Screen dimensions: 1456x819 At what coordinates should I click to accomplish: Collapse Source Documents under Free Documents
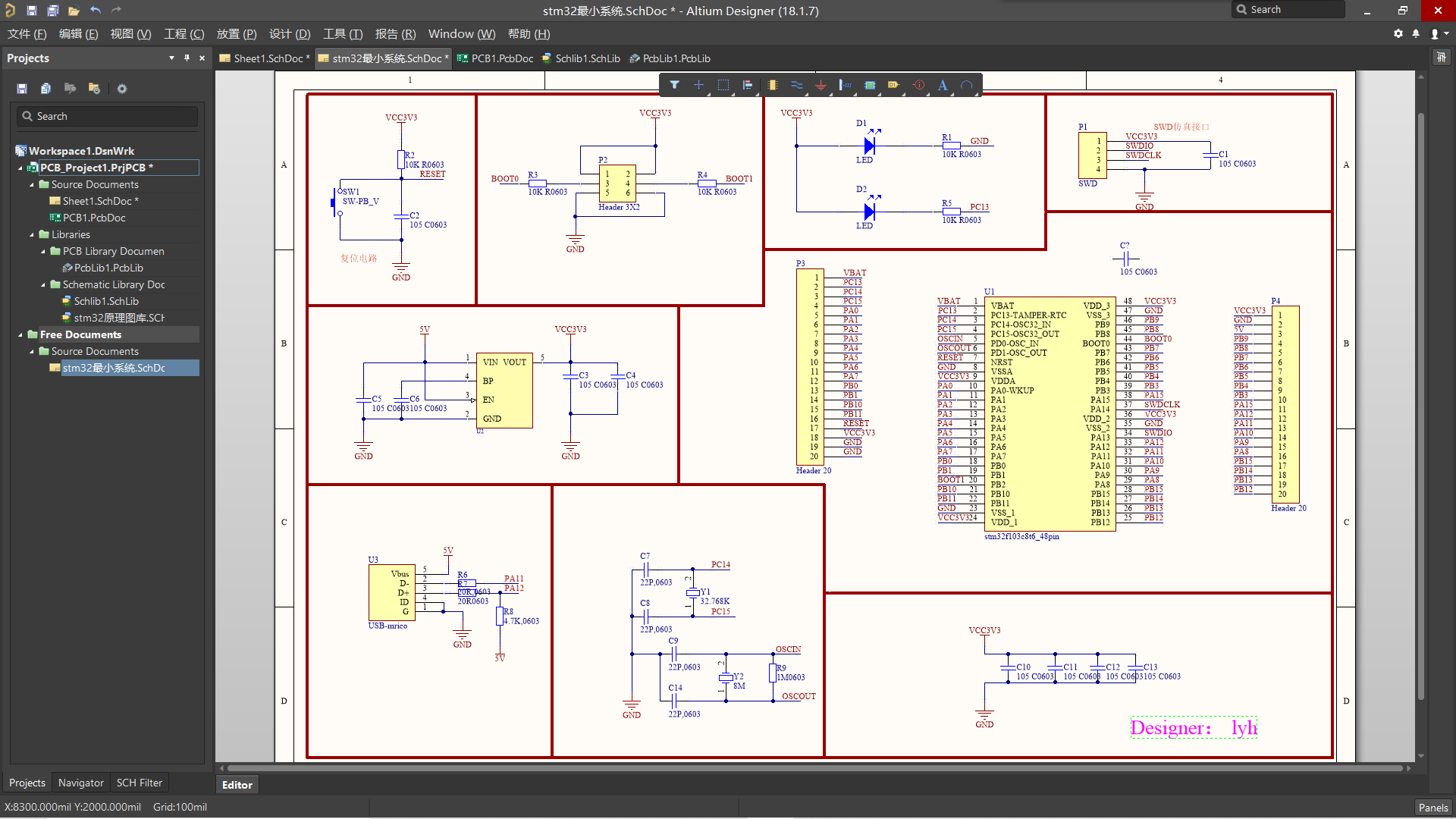point(32,351)
